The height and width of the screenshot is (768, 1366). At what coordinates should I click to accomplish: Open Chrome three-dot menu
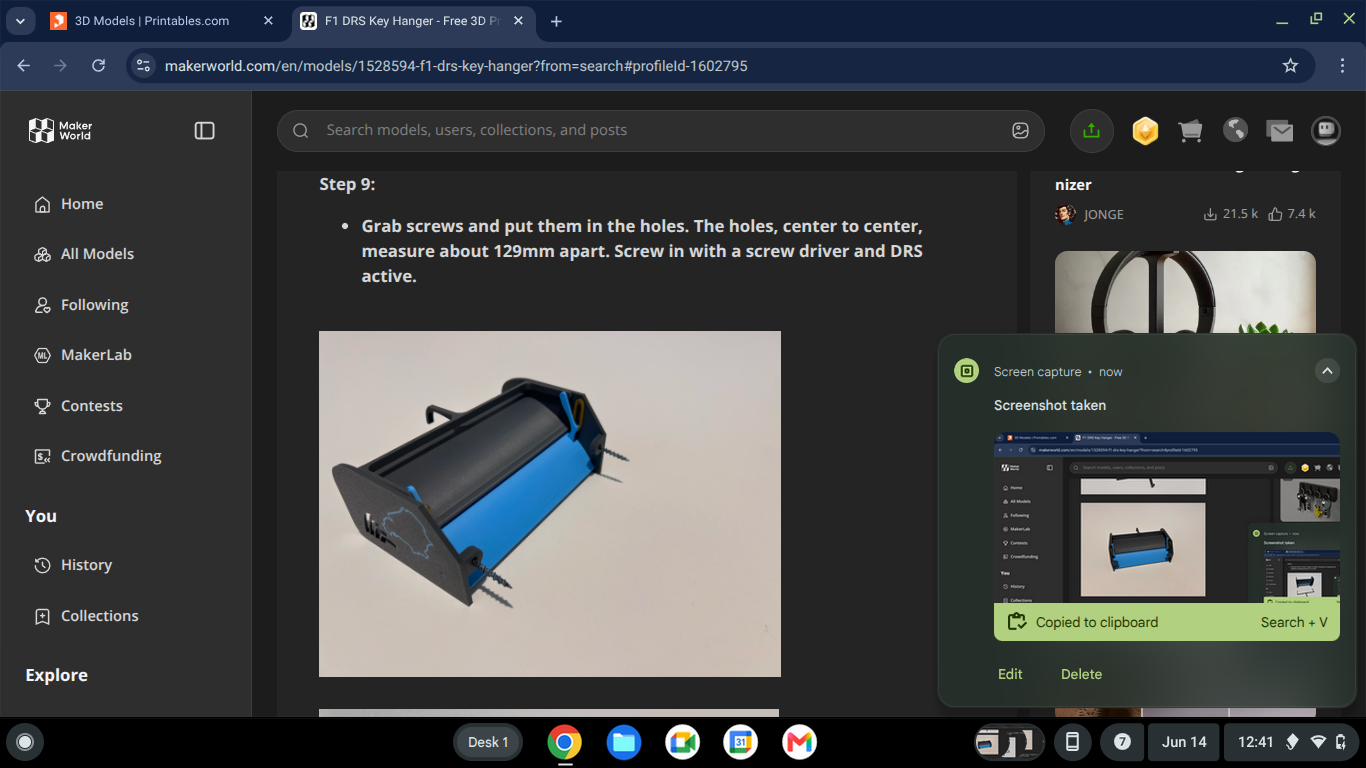[1342, 65]
